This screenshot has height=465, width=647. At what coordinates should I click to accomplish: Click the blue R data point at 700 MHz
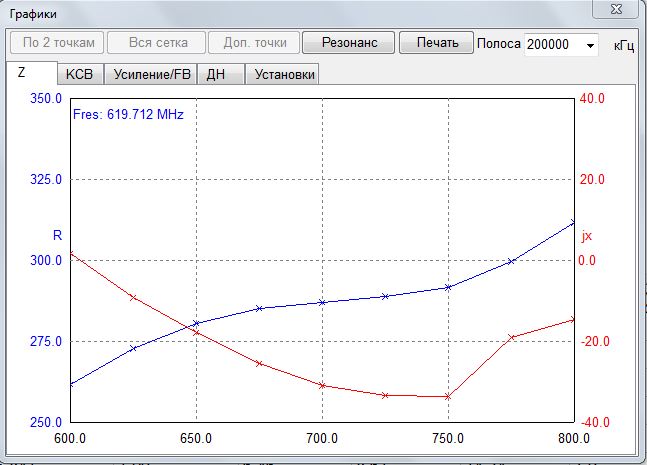click(322, 302)
